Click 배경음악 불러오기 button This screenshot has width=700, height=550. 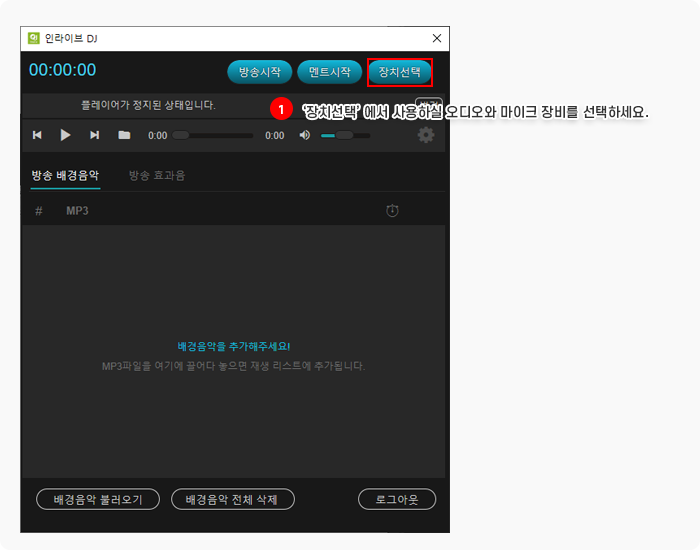pyautogui.click(x=98, y=499)
